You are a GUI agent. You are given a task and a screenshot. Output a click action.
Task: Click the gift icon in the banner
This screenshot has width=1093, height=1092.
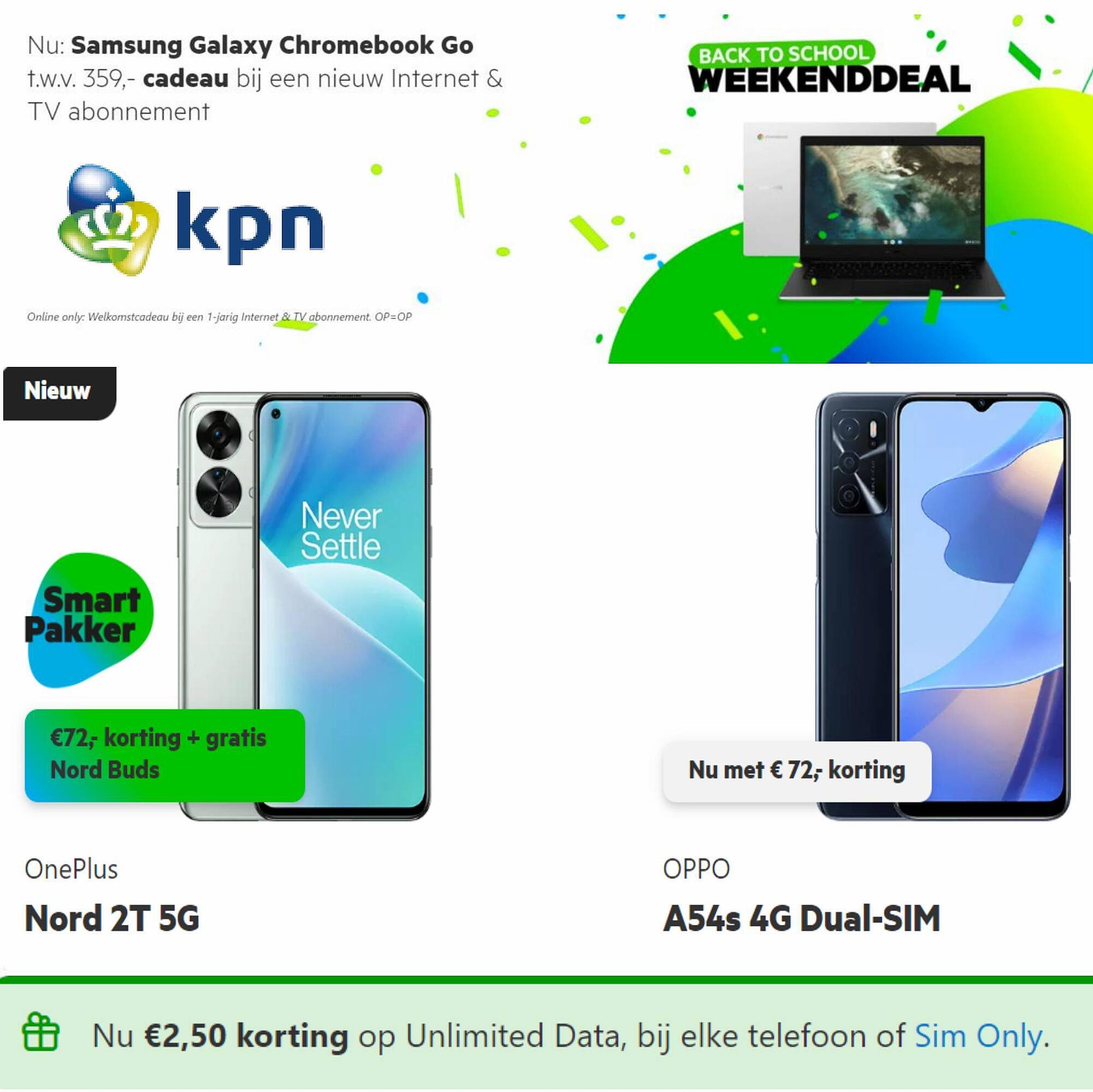click(x=41, y=1031)
